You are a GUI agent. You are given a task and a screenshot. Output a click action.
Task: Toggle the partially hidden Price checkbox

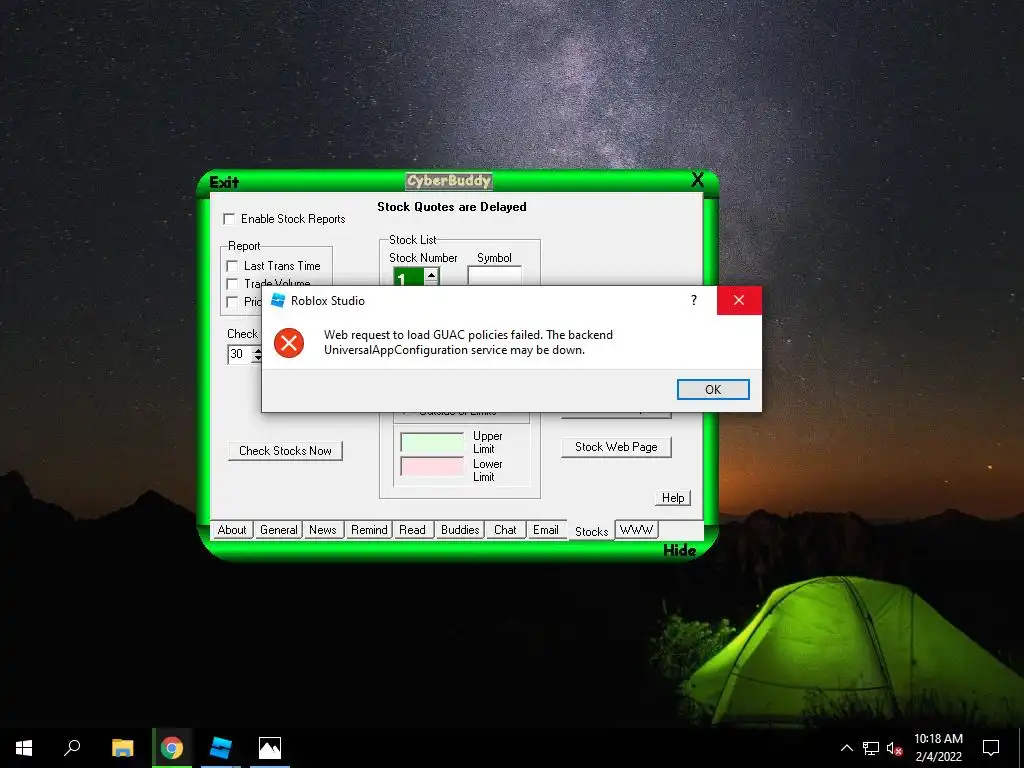click(232, 301)
